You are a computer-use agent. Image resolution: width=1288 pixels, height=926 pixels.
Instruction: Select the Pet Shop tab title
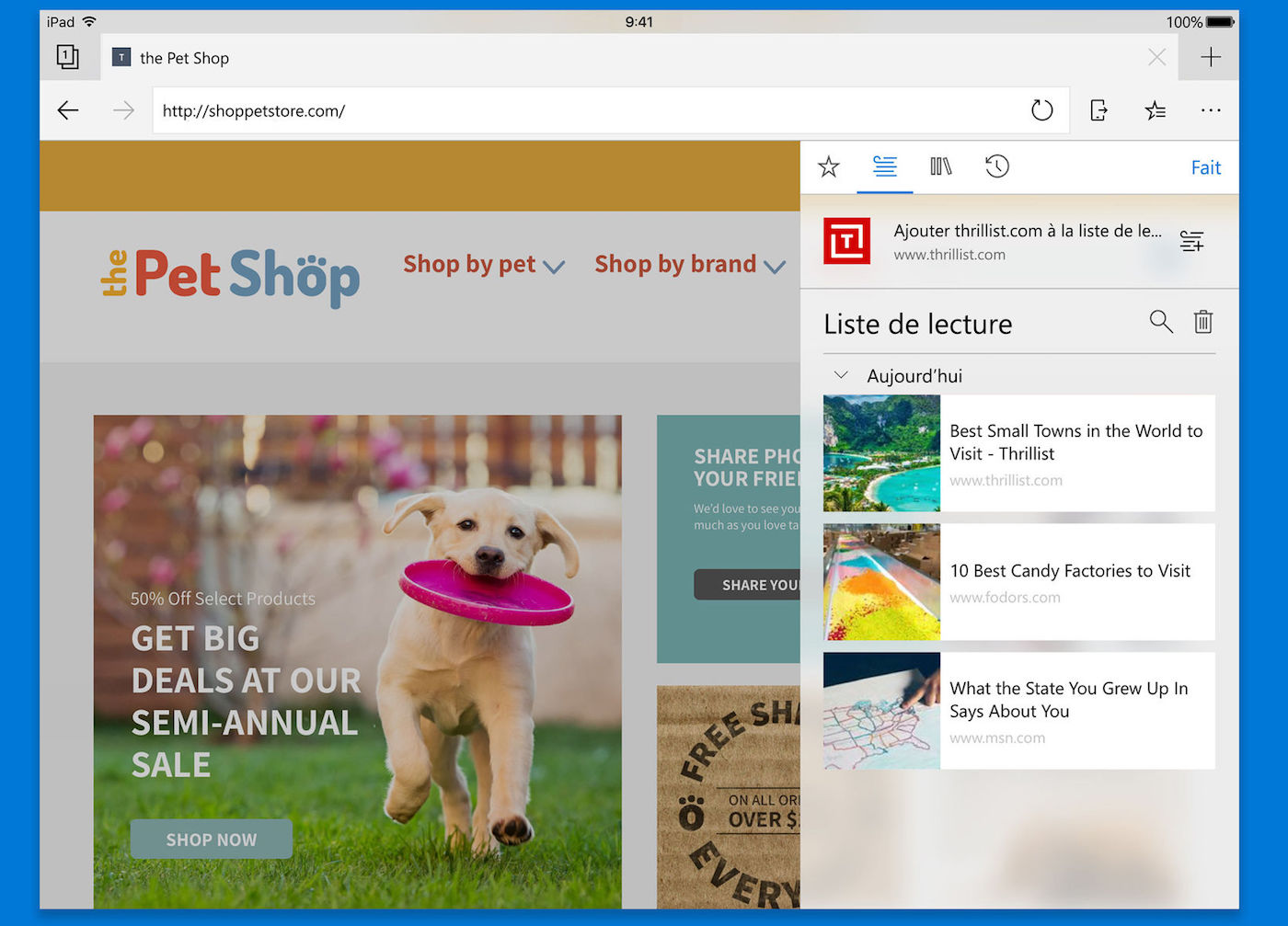(x=184, y=58)
